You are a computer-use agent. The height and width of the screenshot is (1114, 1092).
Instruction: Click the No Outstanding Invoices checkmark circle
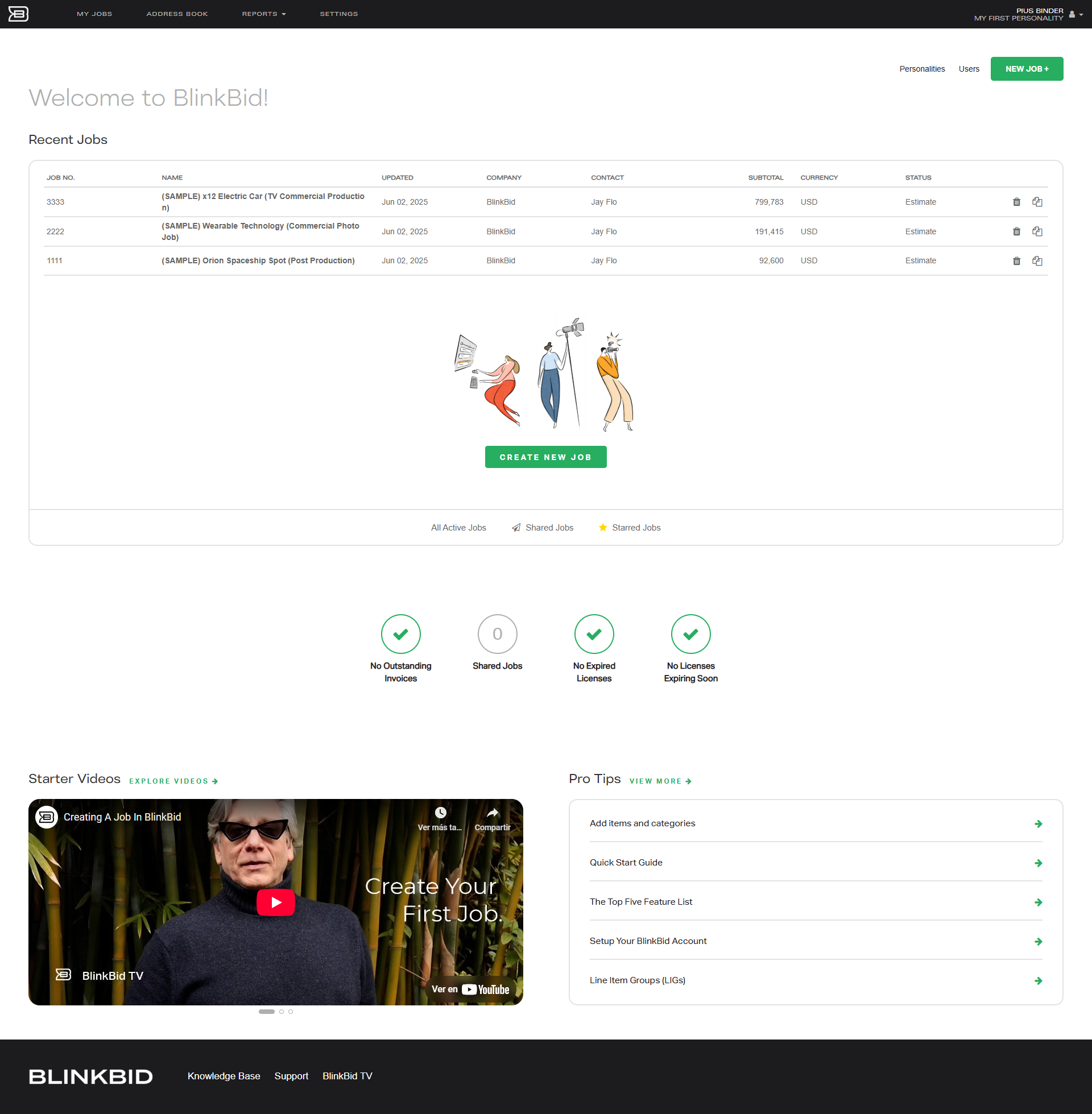401,633
